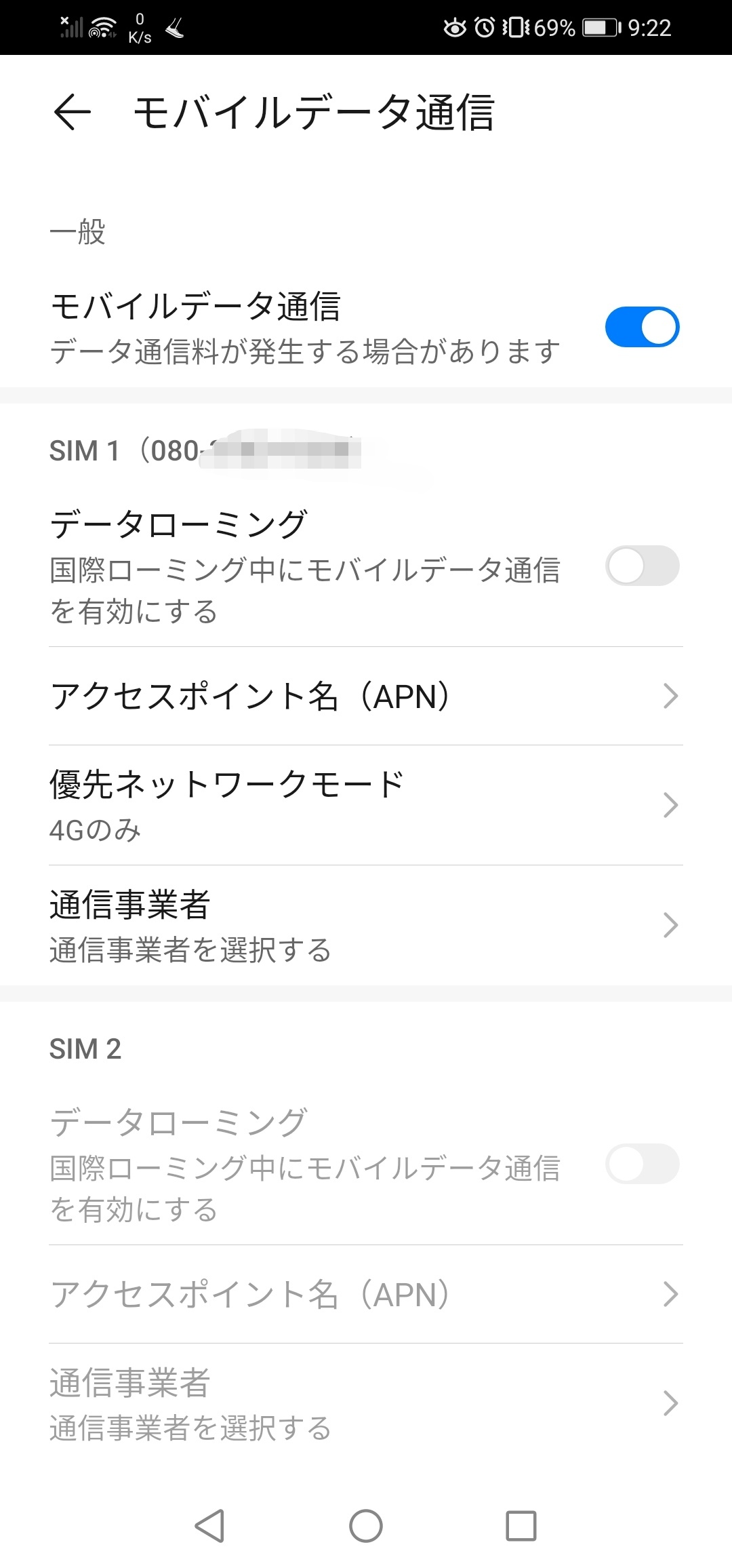Enable SIM 1 データローミング switch
This screenshot has width=732, height=1568.
click(642, 566)
